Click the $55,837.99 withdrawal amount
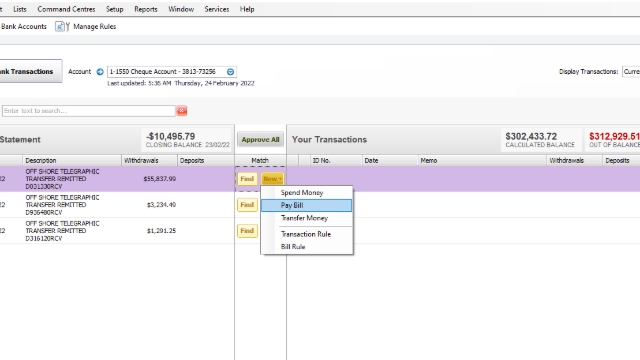The image size is (640, 360). 160,179
